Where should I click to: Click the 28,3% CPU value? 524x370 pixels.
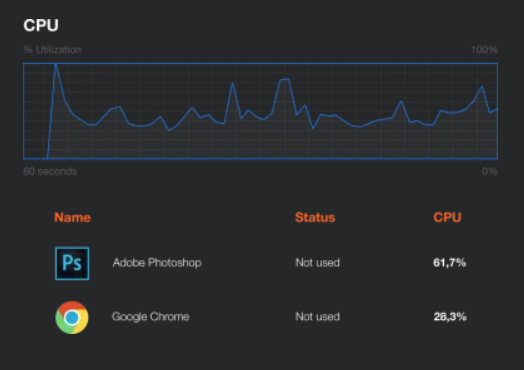coord(450,317)
